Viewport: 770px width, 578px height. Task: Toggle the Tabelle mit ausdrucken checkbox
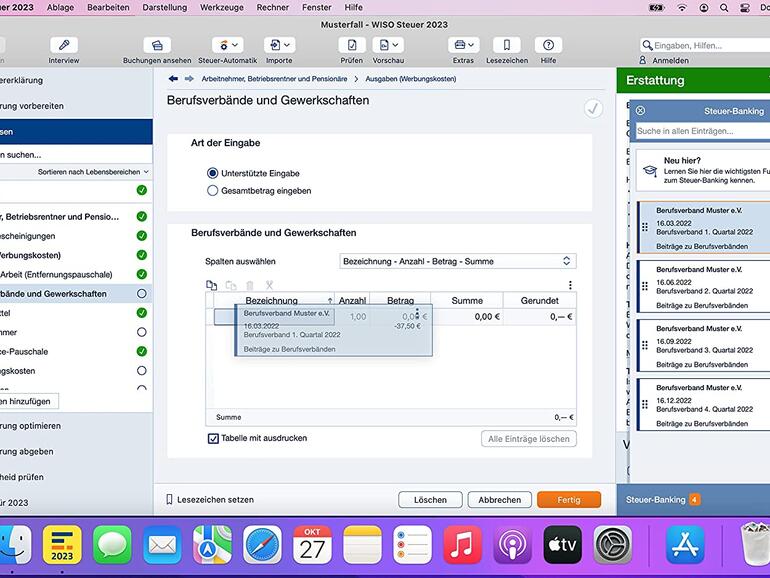point(213,438)
